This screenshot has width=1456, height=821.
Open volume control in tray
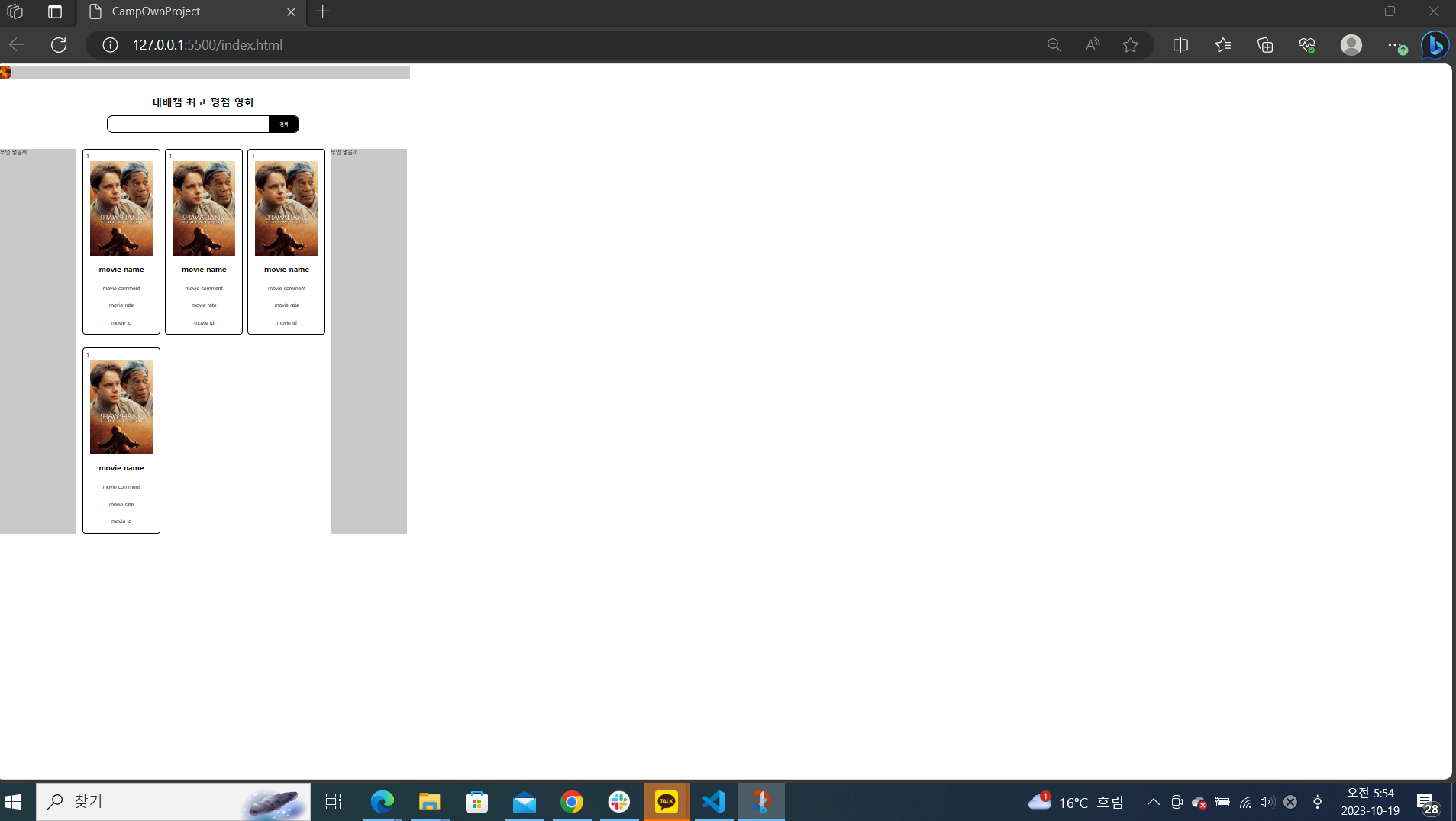1267,802
